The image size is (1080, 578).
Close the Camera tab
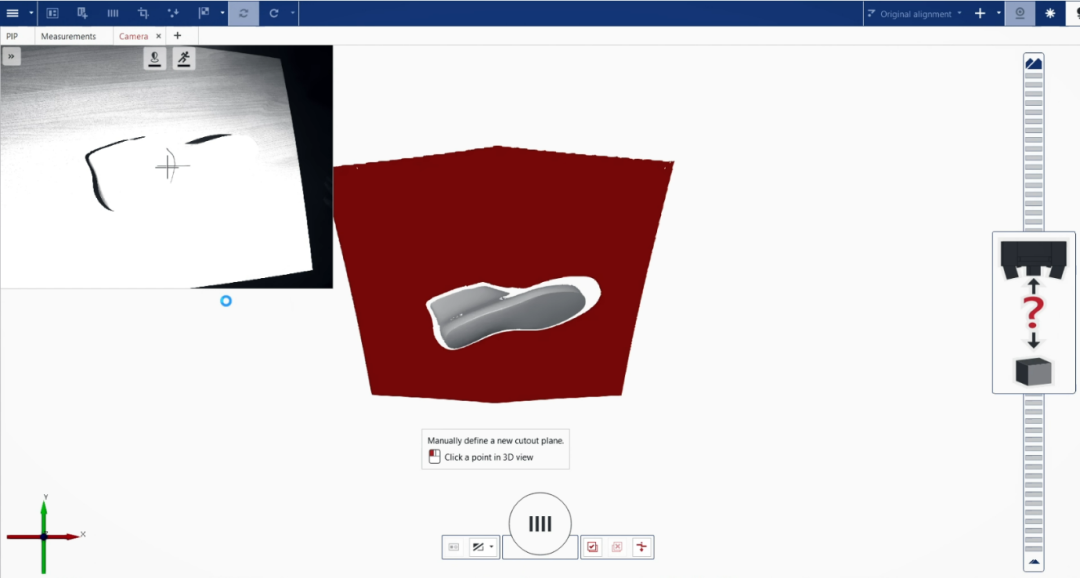point(158,36)
